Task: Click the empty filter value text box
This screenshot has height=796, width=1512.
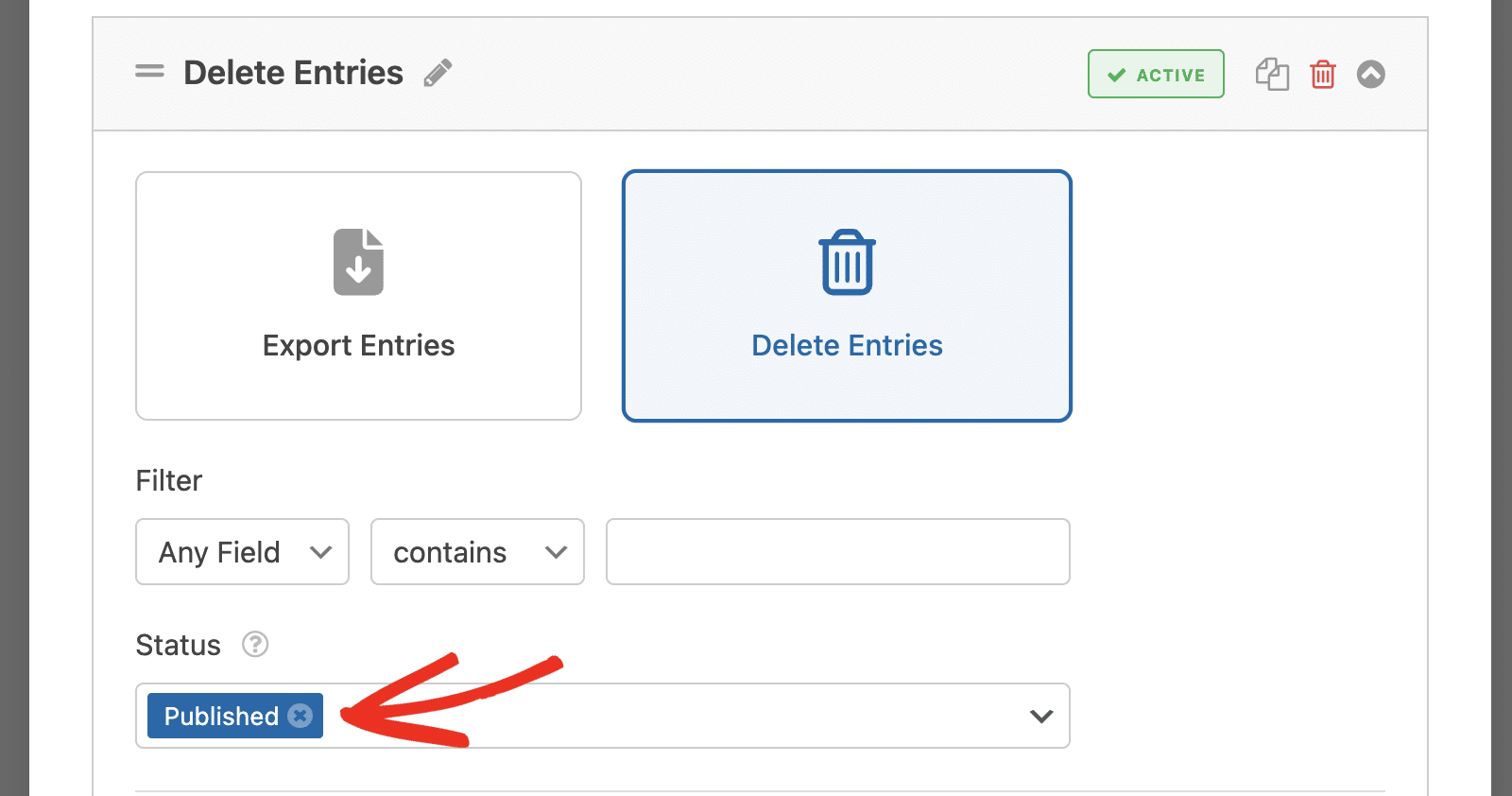Action: (838, 551)
